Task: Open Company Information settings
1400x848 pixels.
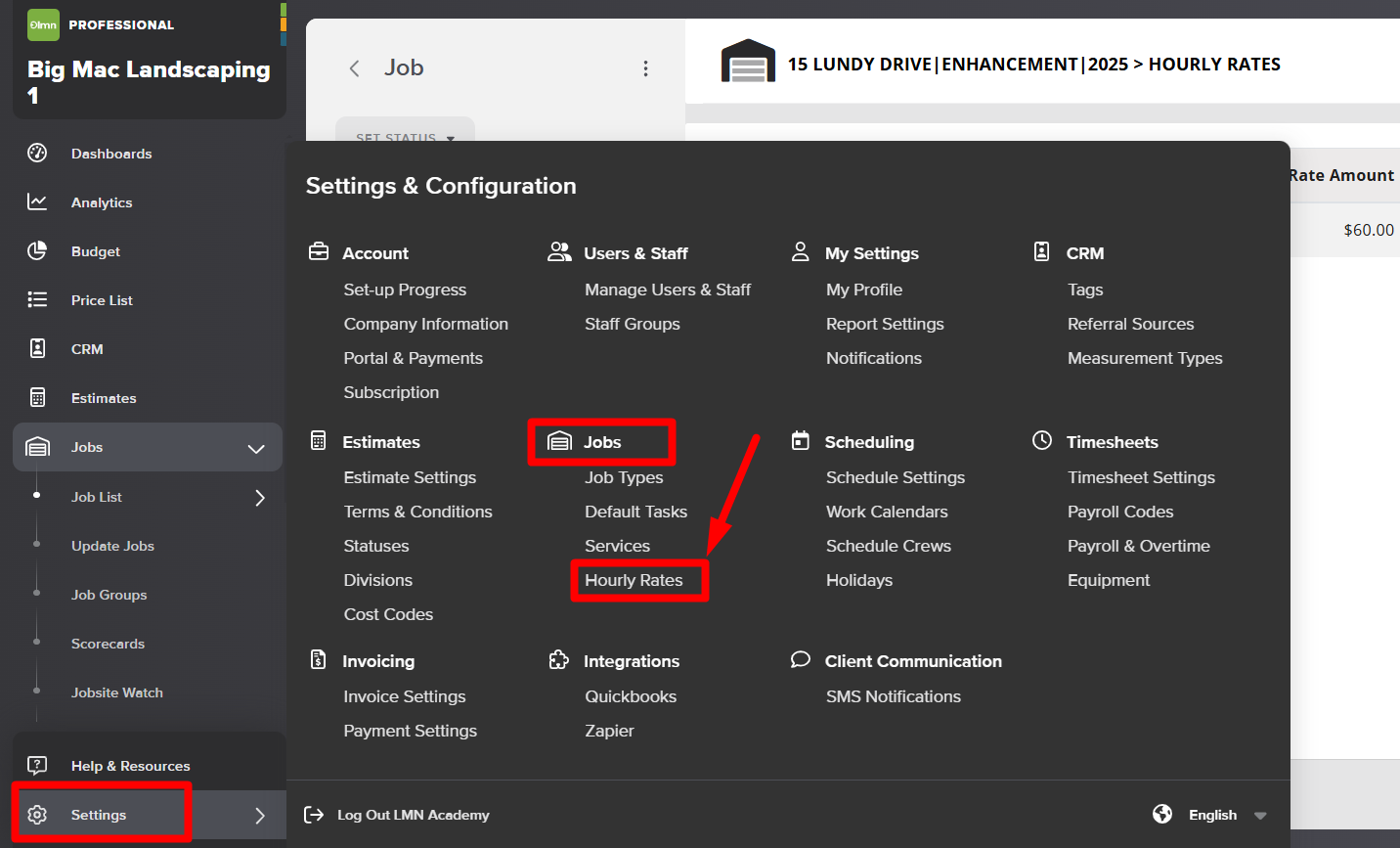Action: point(425,324)
